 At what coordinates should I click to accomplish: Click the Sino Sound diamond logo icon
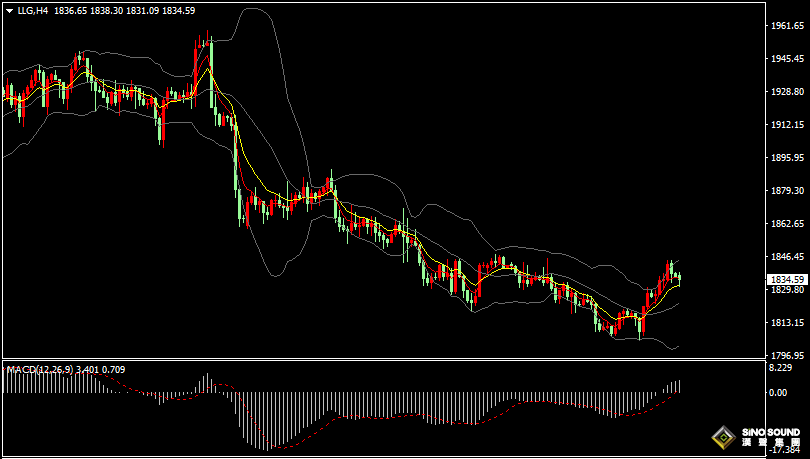coord(724,438)
